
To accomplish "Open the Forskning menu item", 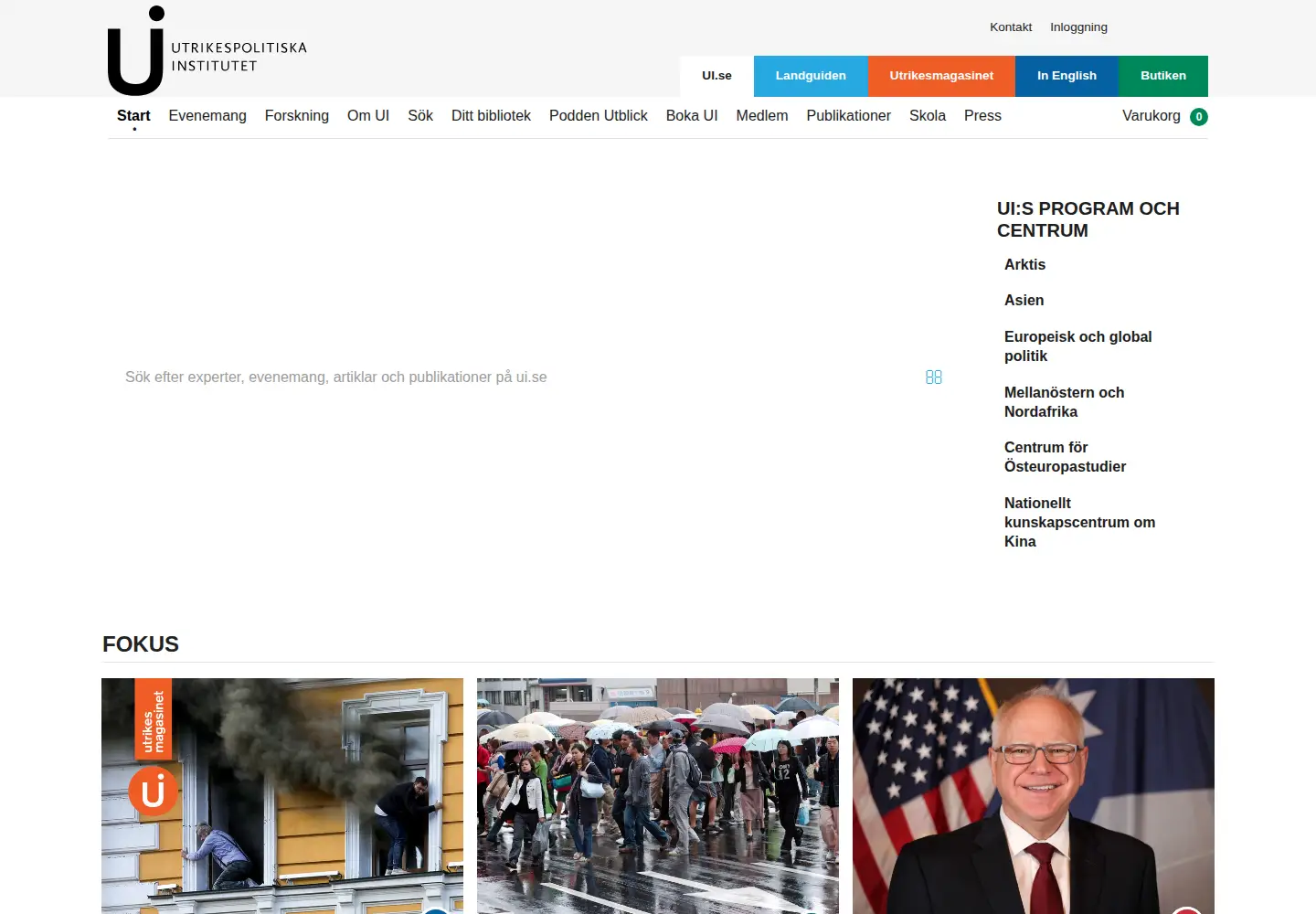I will [x=297, y=116].
